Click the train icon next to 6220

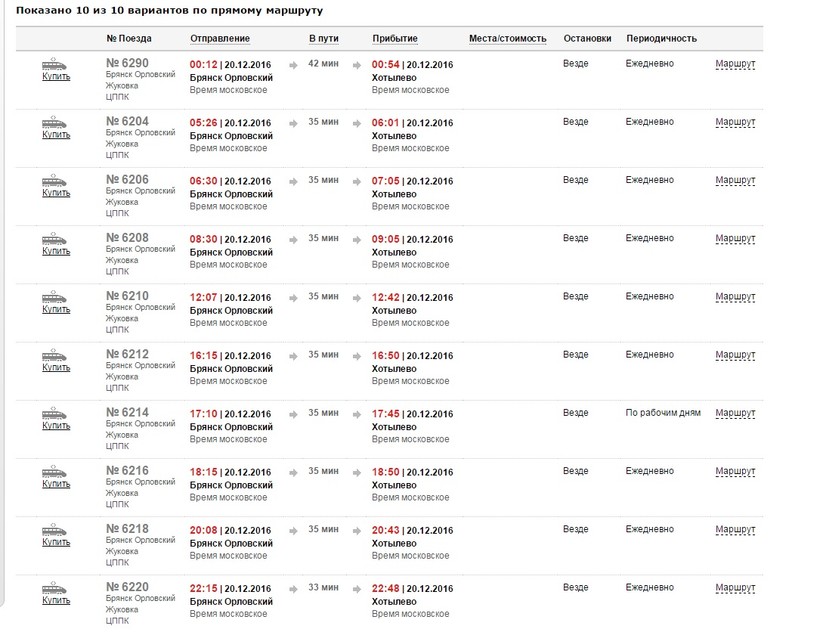point(55,587)
